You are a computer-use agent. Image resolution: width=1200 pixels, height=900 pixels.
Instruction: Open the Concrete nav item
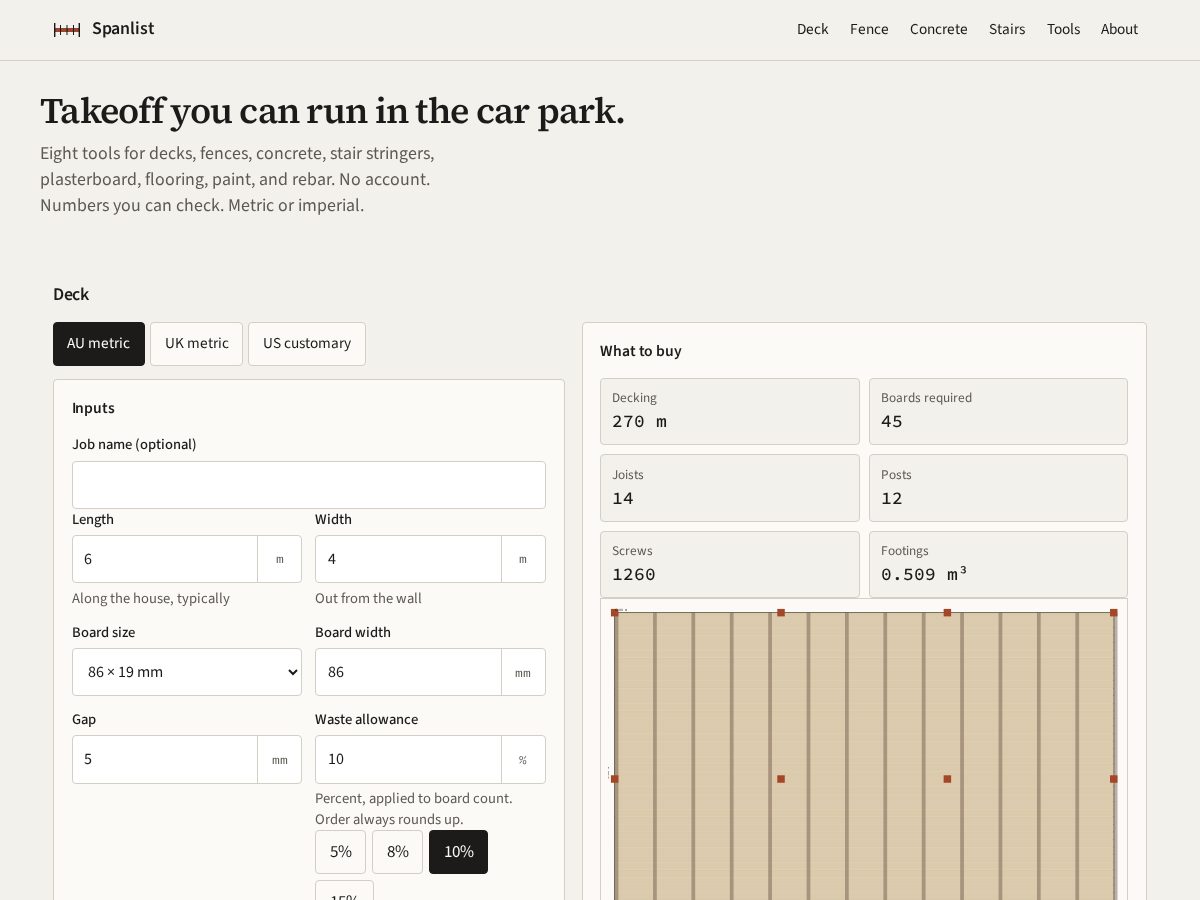pos(938,29)
